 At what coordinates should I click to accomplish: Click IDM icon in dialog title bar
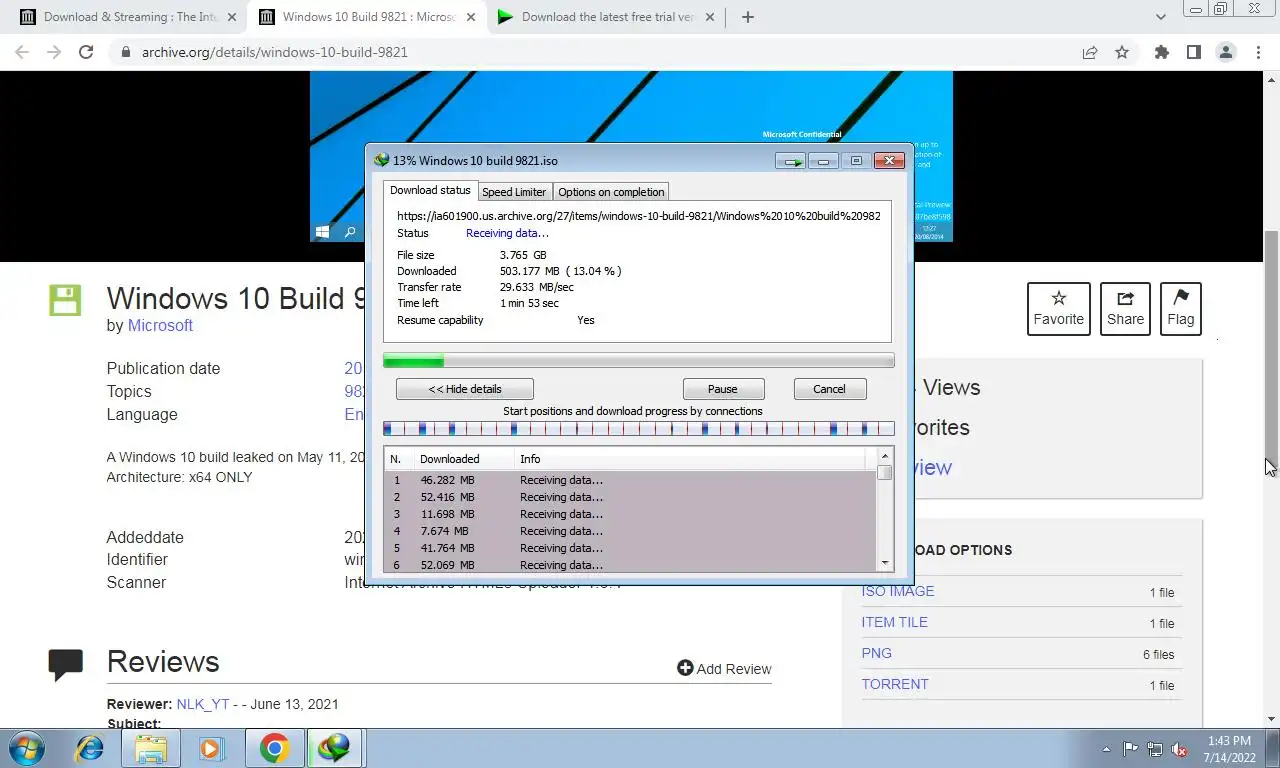[381, 160]
